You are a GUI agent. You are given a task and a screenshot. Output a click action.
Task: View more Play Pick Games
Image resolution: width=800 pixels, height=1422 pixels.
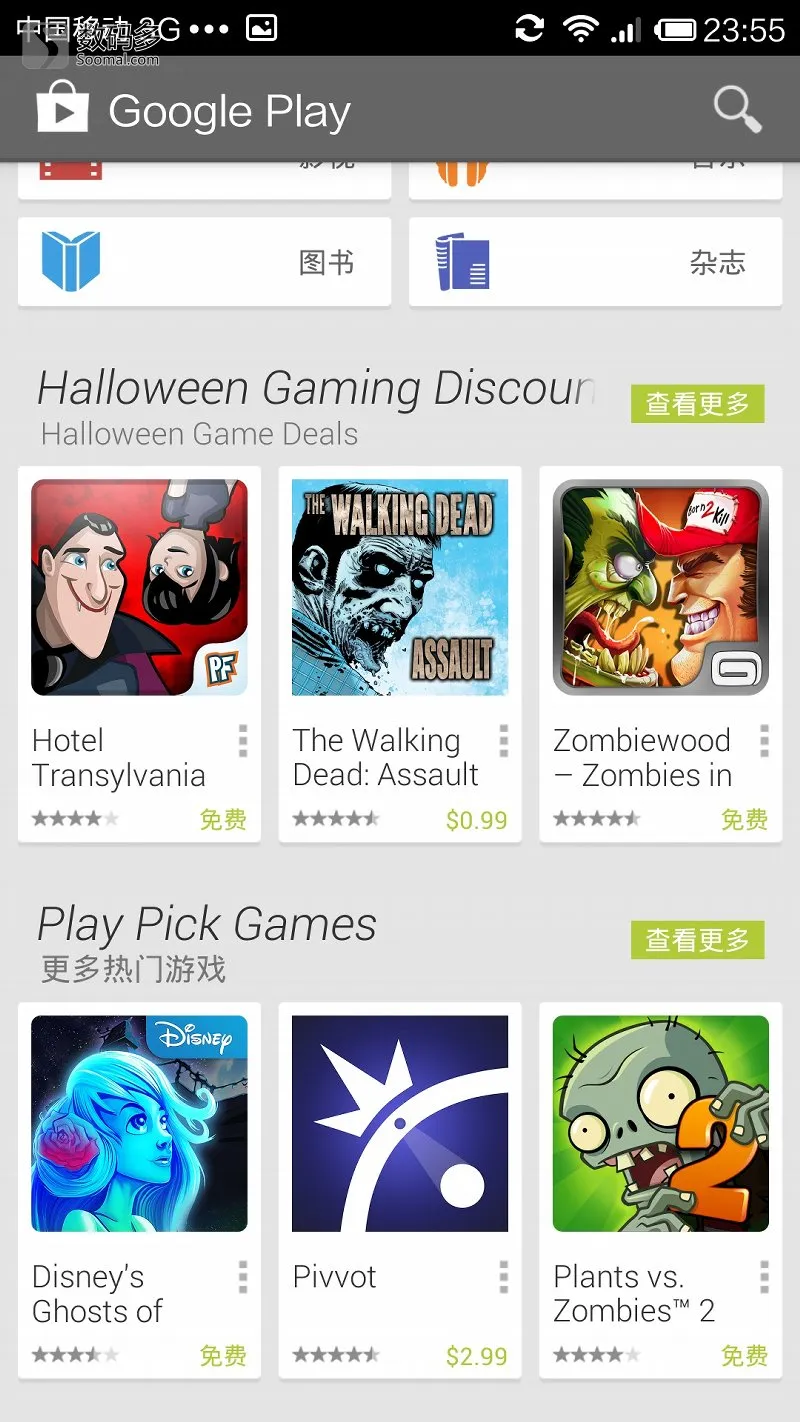[697, 940]
